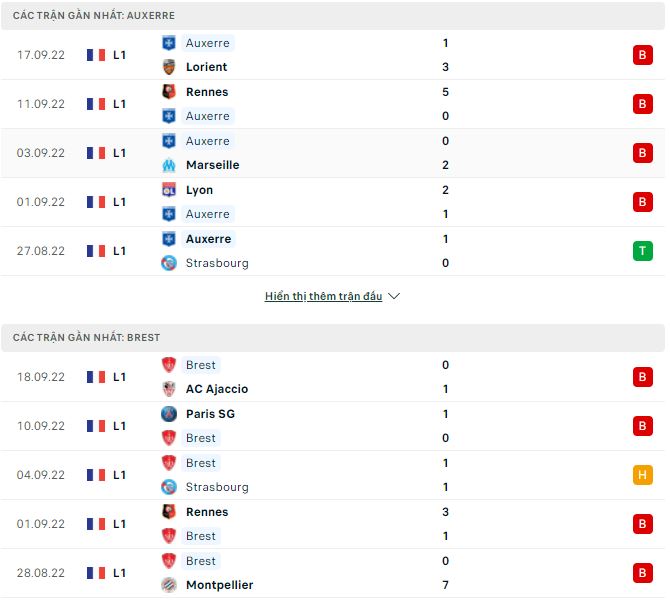Click the Lorient club crest icon
670x600 pixels.
tap(169, 67)
